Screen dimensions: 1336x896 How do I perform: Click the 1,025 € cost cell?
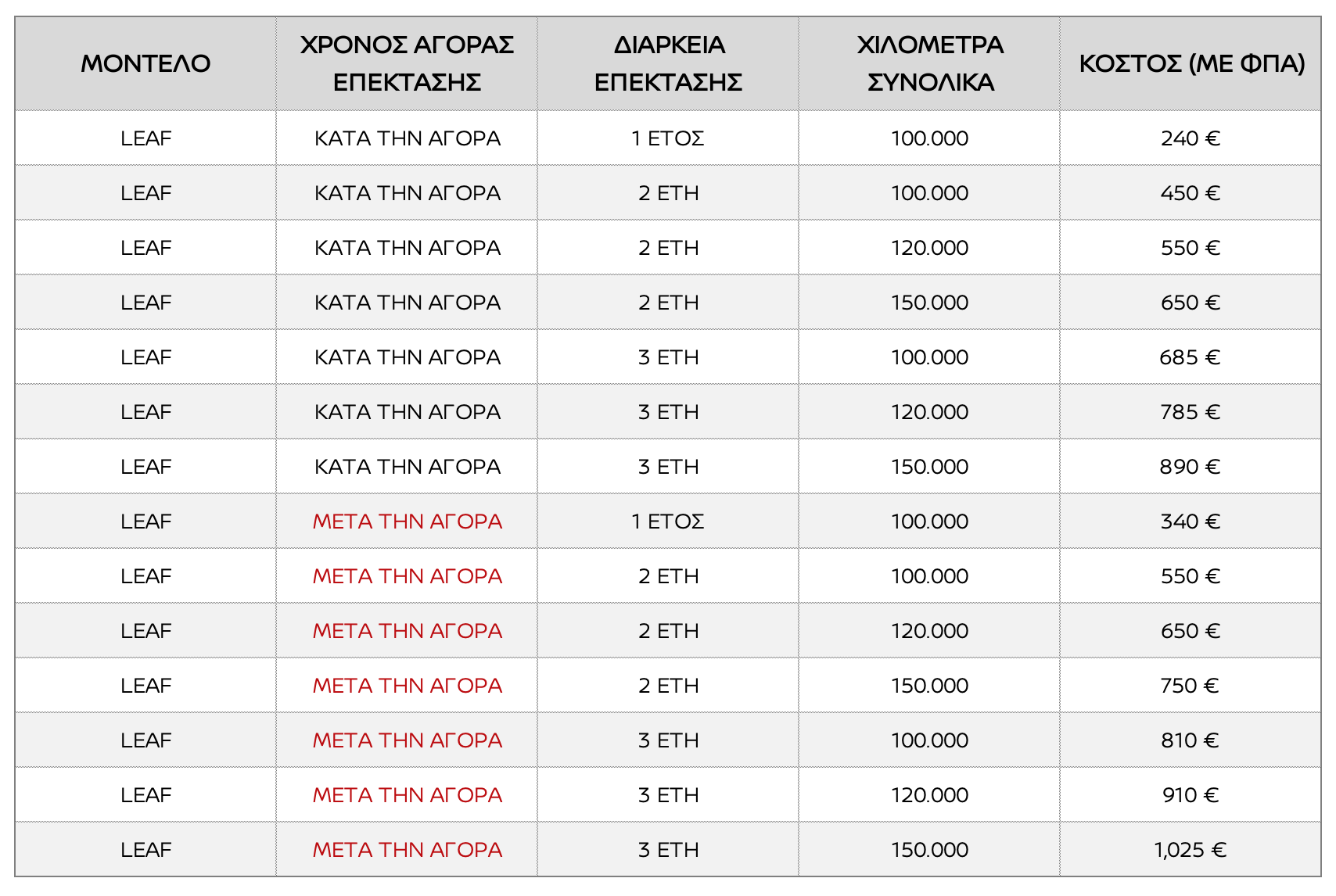coord(1191,850)
